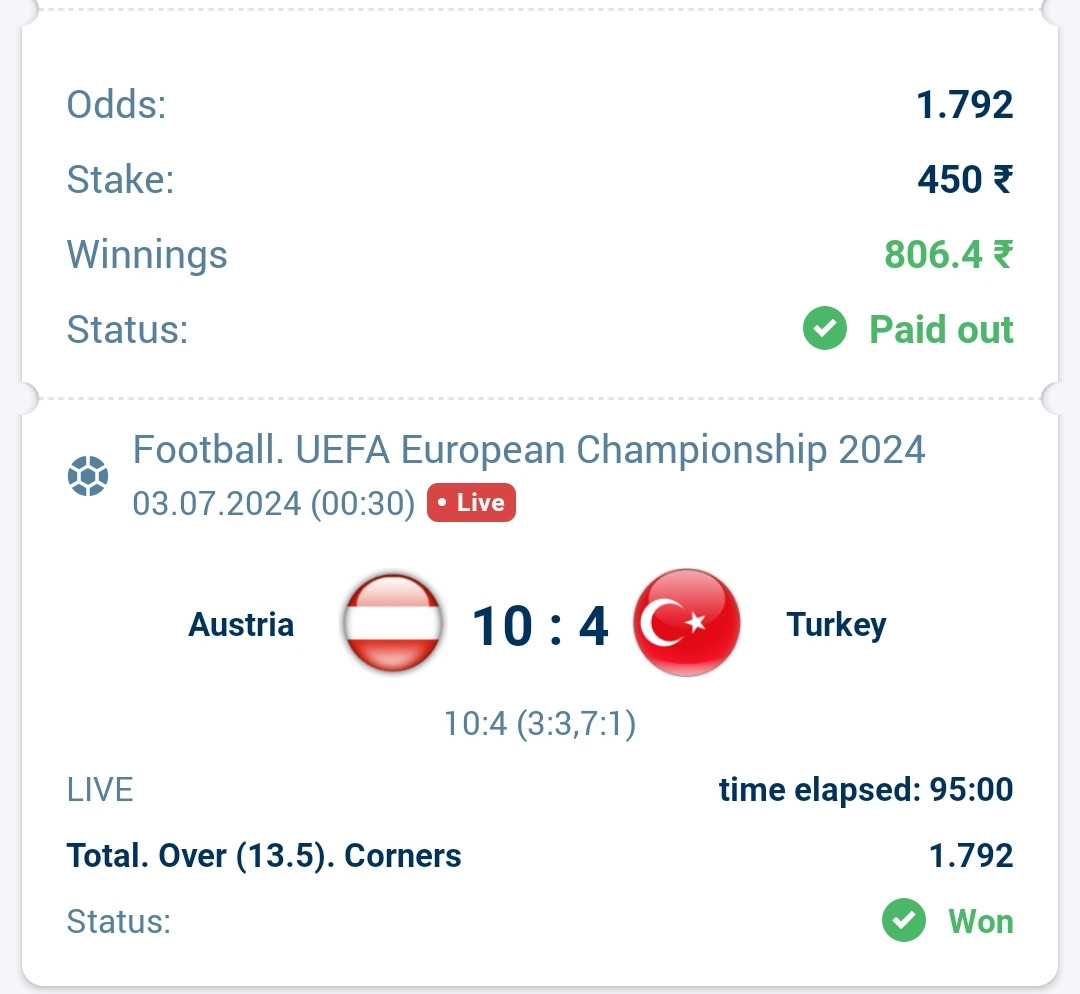
Task: Click the time elapsed 95:00 text
Action: 866,789
